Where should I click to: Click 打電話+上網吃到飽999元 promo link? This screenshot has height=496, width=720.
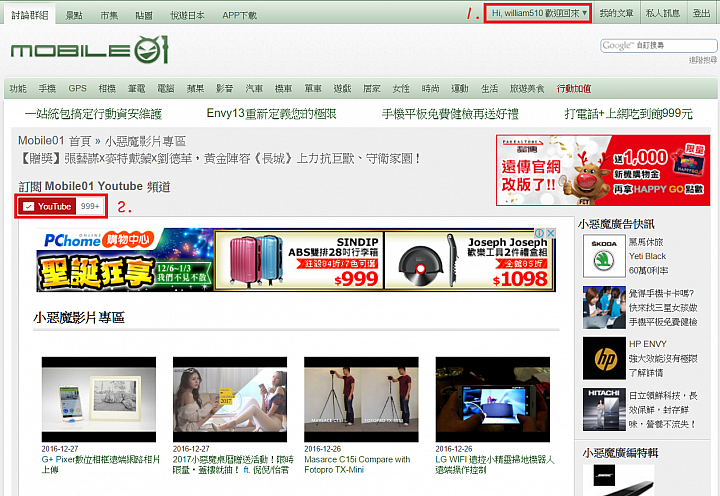point(628,113)
